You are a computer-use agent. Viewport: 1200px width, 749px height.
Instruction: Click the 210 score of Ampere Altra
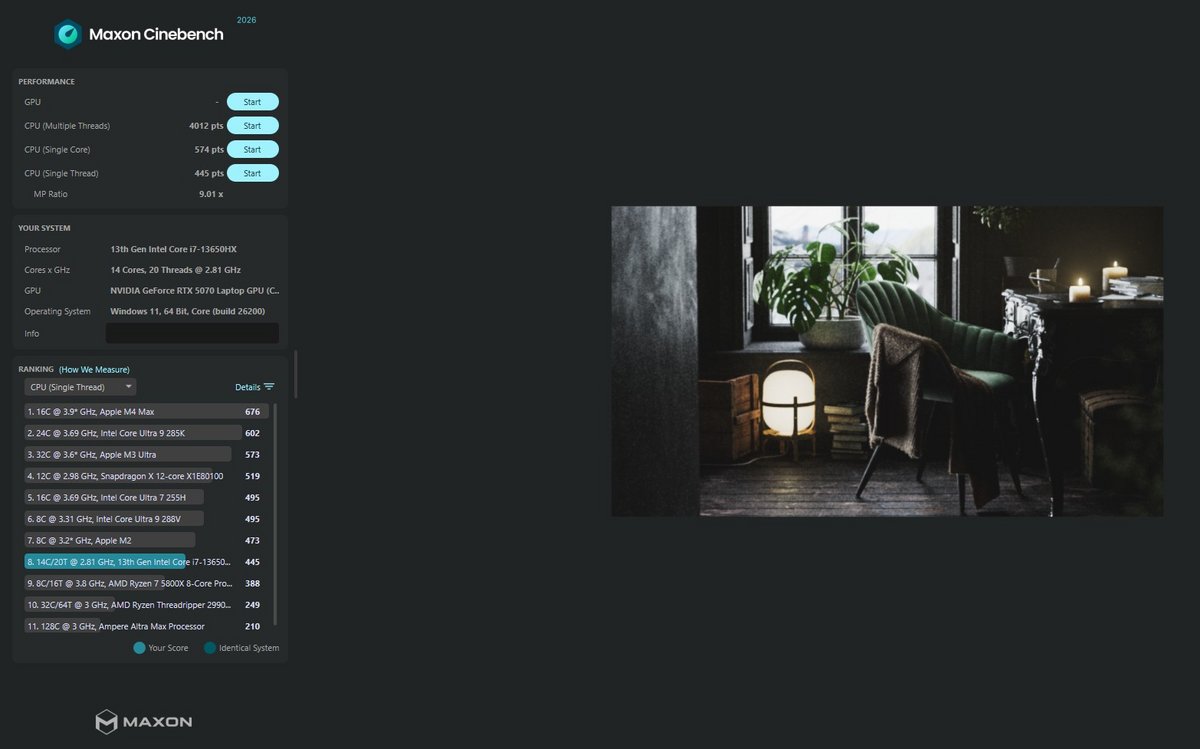(x=252, y=627)
